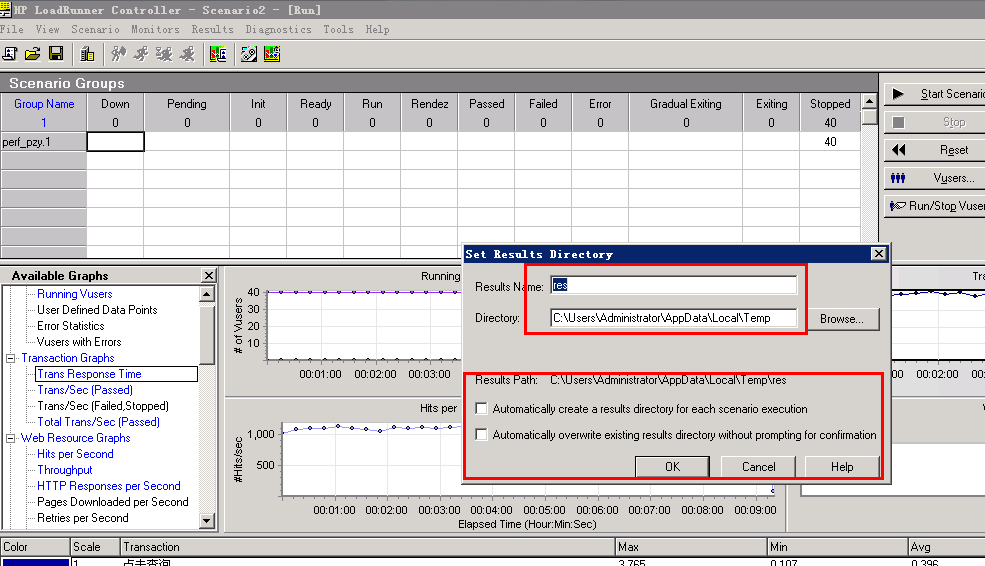Open the Tools menu

tap(339, 30)
